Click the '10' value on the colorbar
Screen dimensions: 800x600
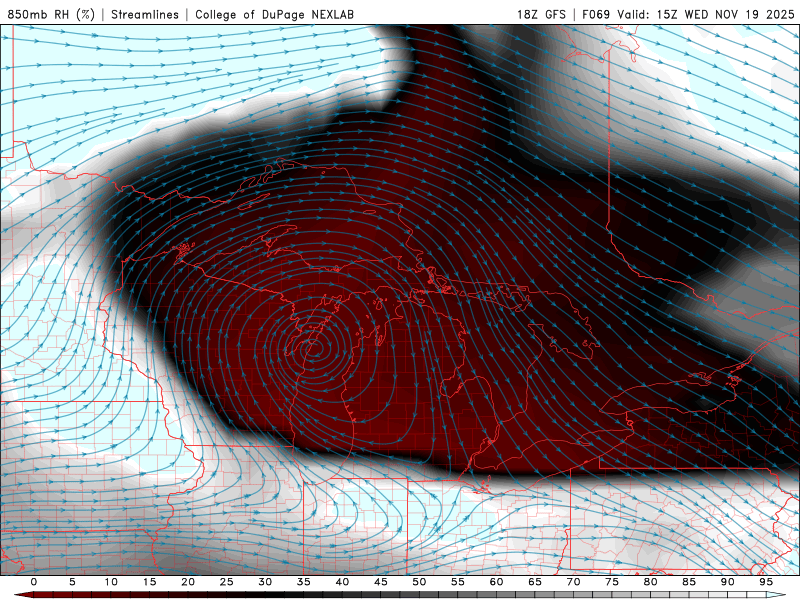coord(111,582)
